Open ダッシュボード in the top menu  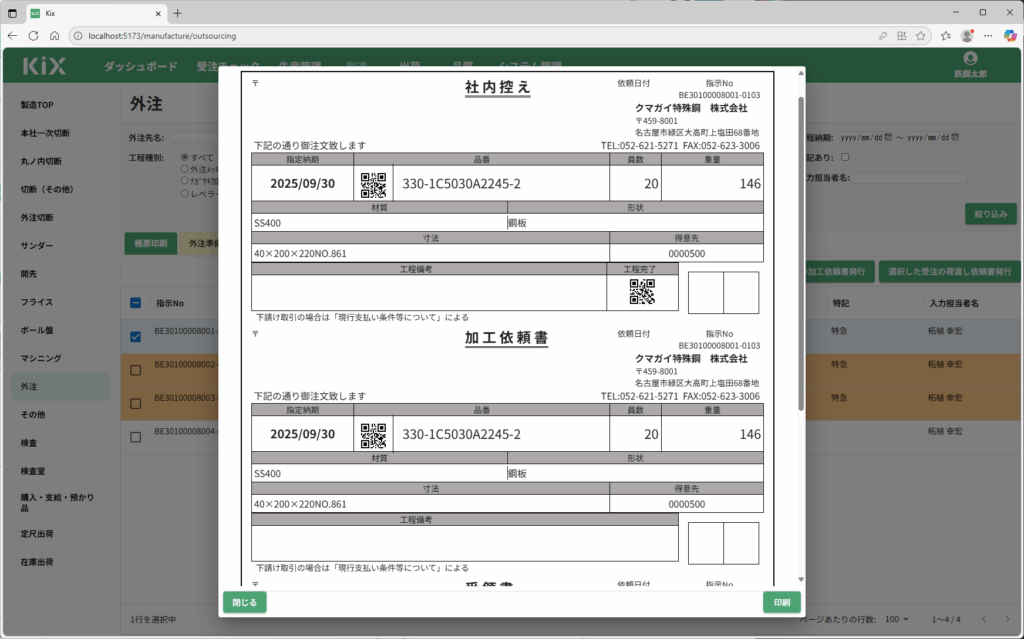point(140,67)
